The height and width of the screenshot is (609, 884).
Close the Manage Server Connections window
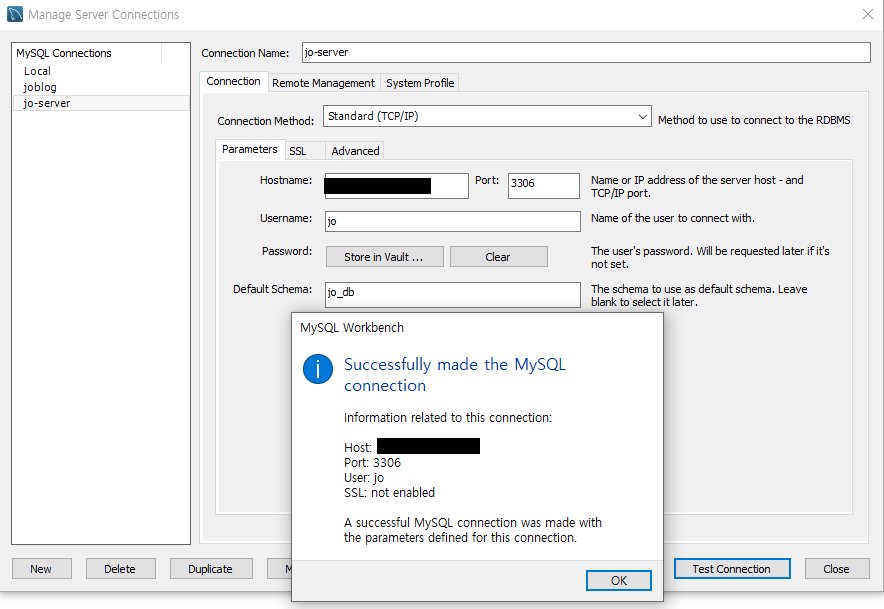[868, 14]
